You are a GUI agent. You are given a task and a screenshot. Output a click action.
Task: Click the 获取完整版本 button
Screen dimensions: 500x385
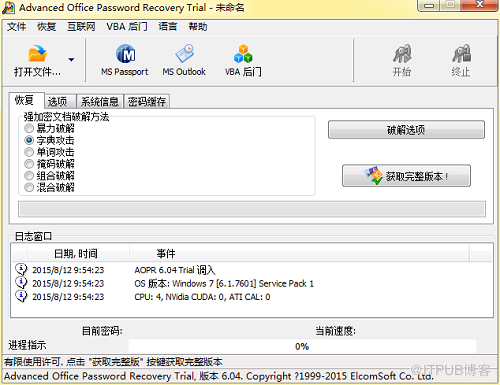(x=406, y=176)
